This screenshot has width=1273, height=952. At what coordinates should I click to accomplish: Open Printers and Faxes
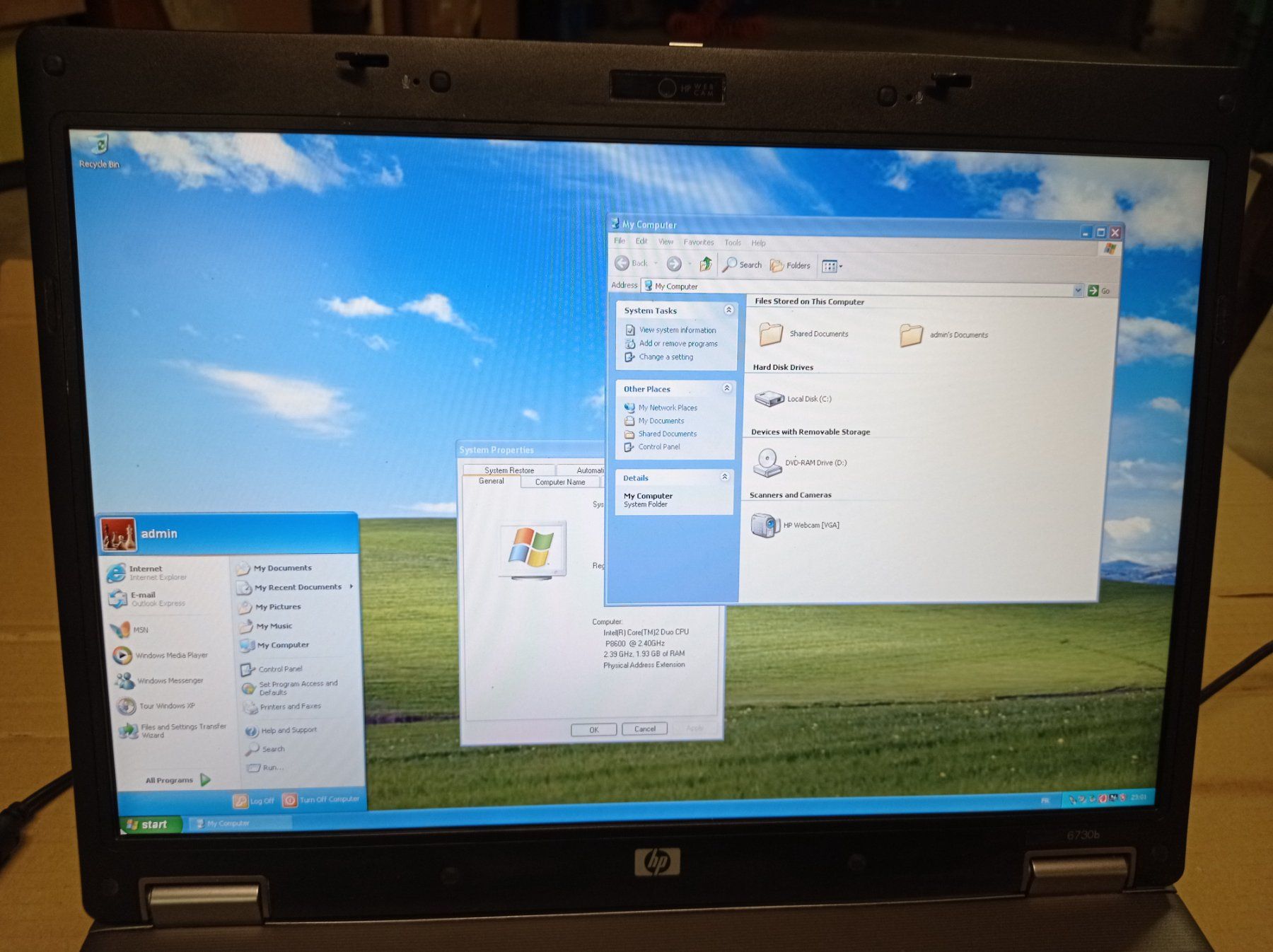pyautogui.click(x=282, y=707)
